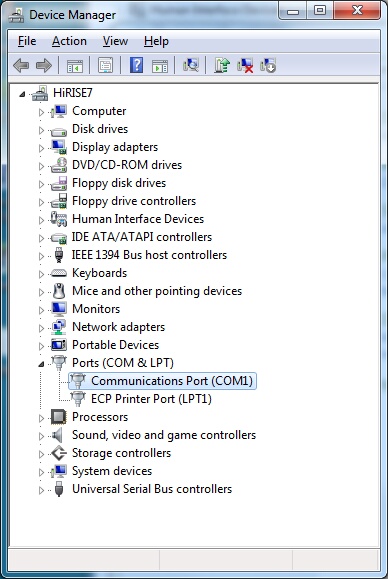388x579 pixels.
Task: Click the USB plug icon for Universal Serial Bus controllers
Action: 59,489
